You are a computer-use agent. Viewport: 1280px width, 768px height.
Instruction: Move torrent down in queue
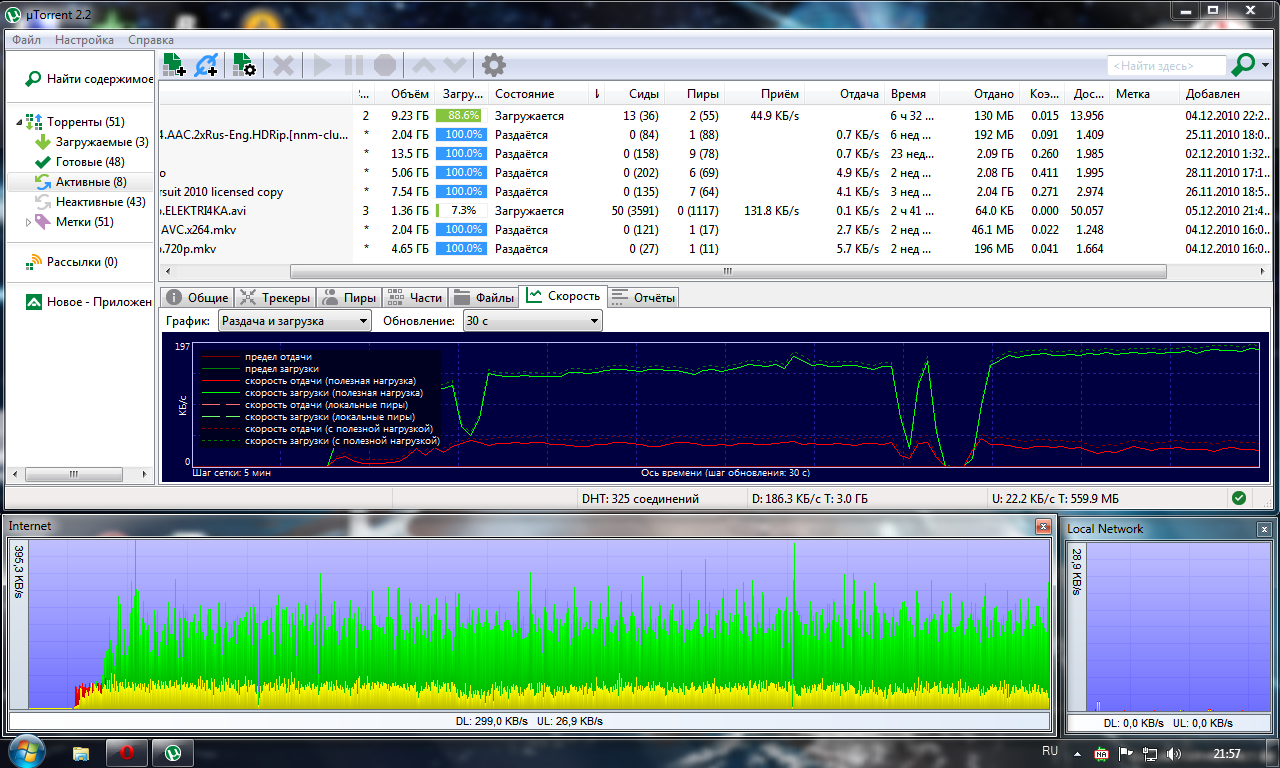[455, 65]
